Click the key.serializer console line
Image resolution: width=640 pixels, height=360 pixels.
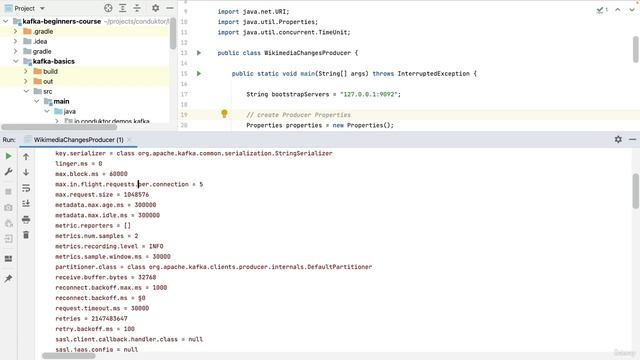(194, 153)
